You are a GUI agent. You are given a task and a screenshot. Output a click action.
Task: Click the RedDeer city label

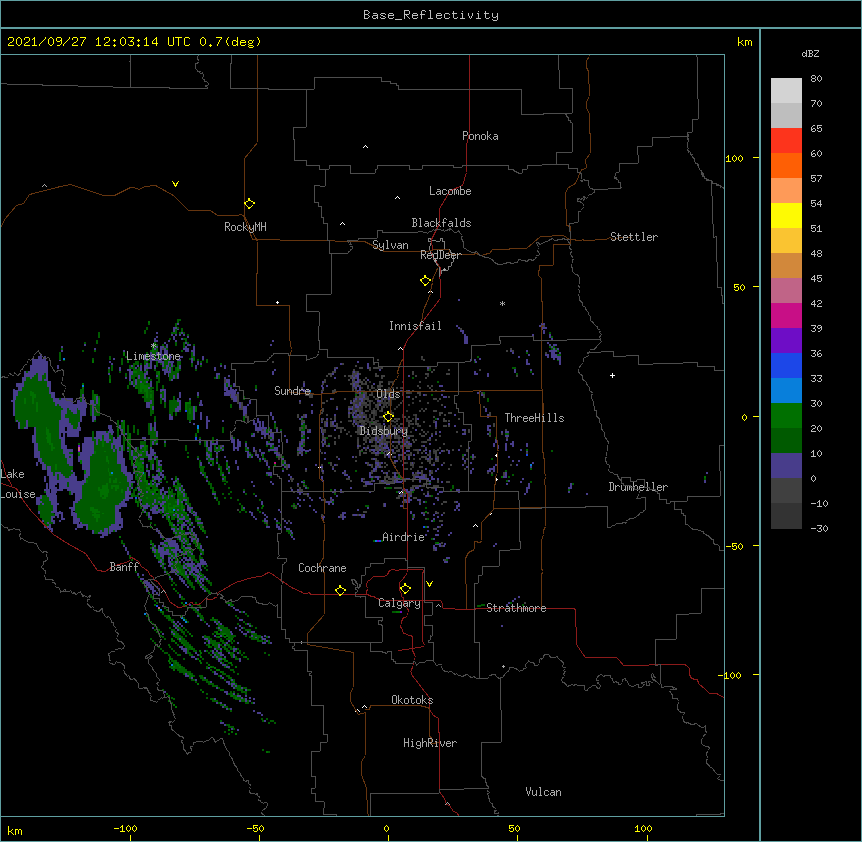[440, 255]
